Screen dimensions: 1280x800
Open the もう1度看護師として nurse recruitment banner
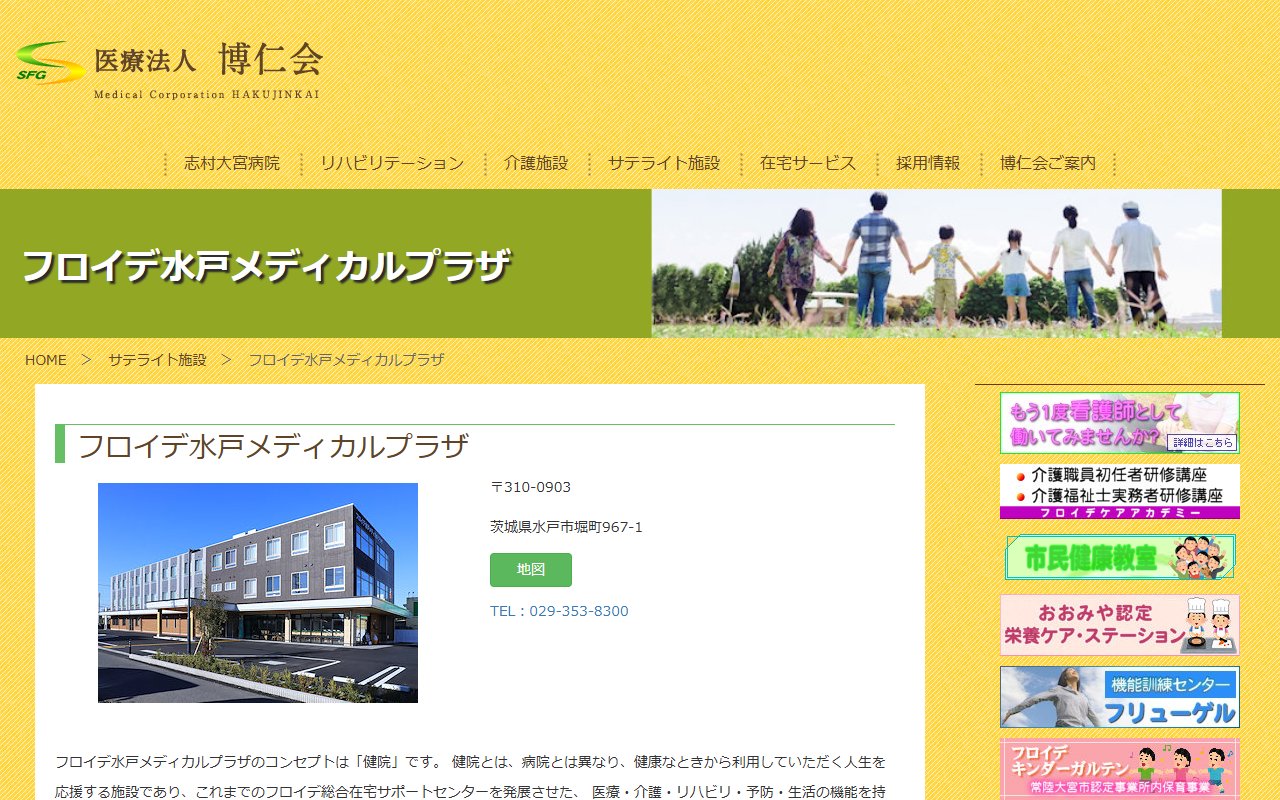point(1120,423)
